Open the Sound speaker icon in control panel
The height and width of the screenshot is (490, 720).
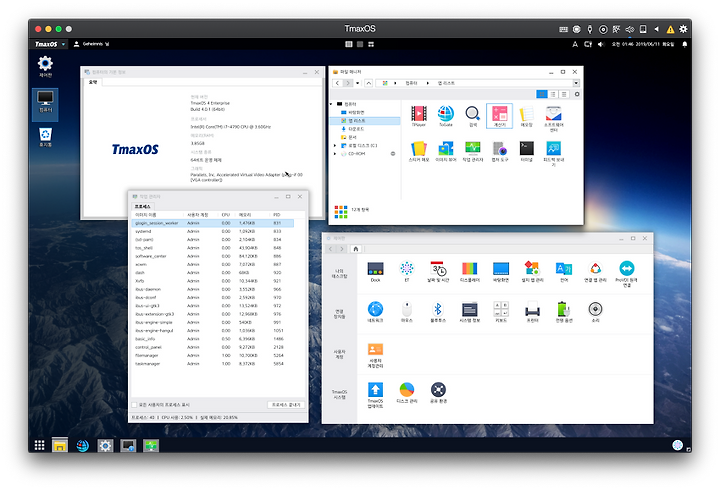point(595,309)
